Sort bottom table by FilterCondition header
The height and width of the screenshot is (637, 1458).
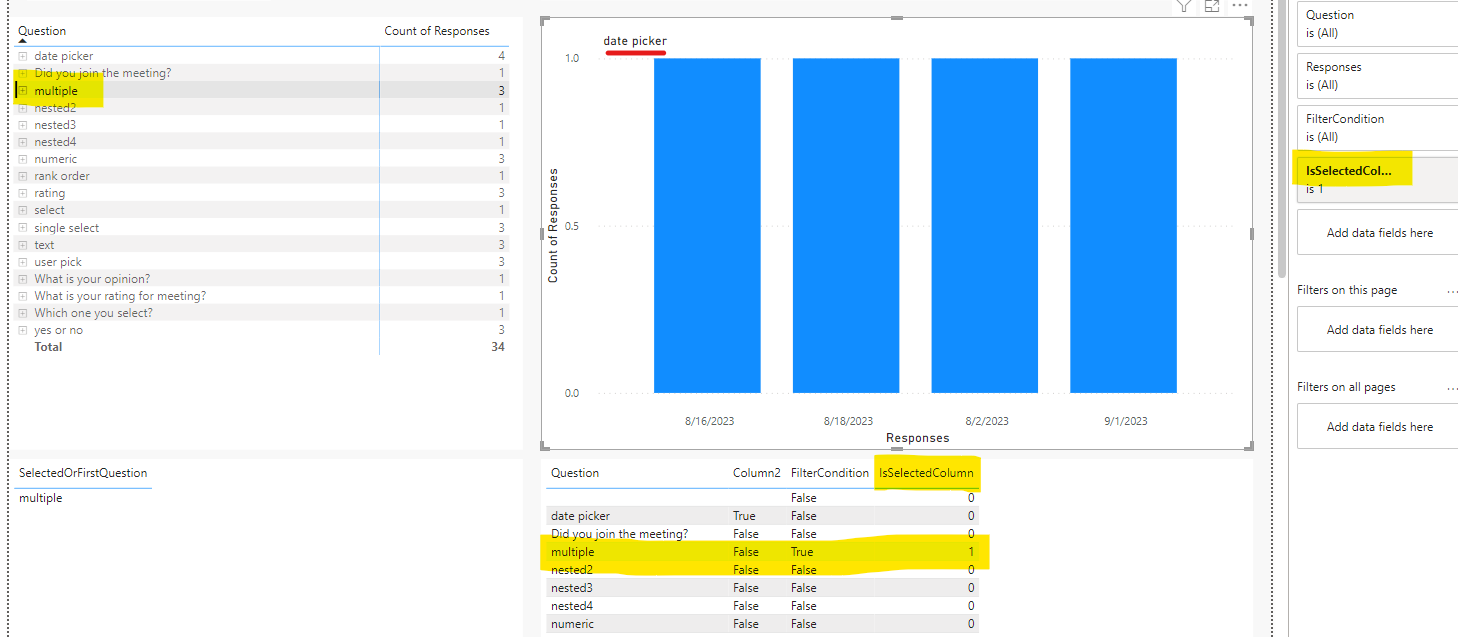pyautogui.click(x=830, y=473)
